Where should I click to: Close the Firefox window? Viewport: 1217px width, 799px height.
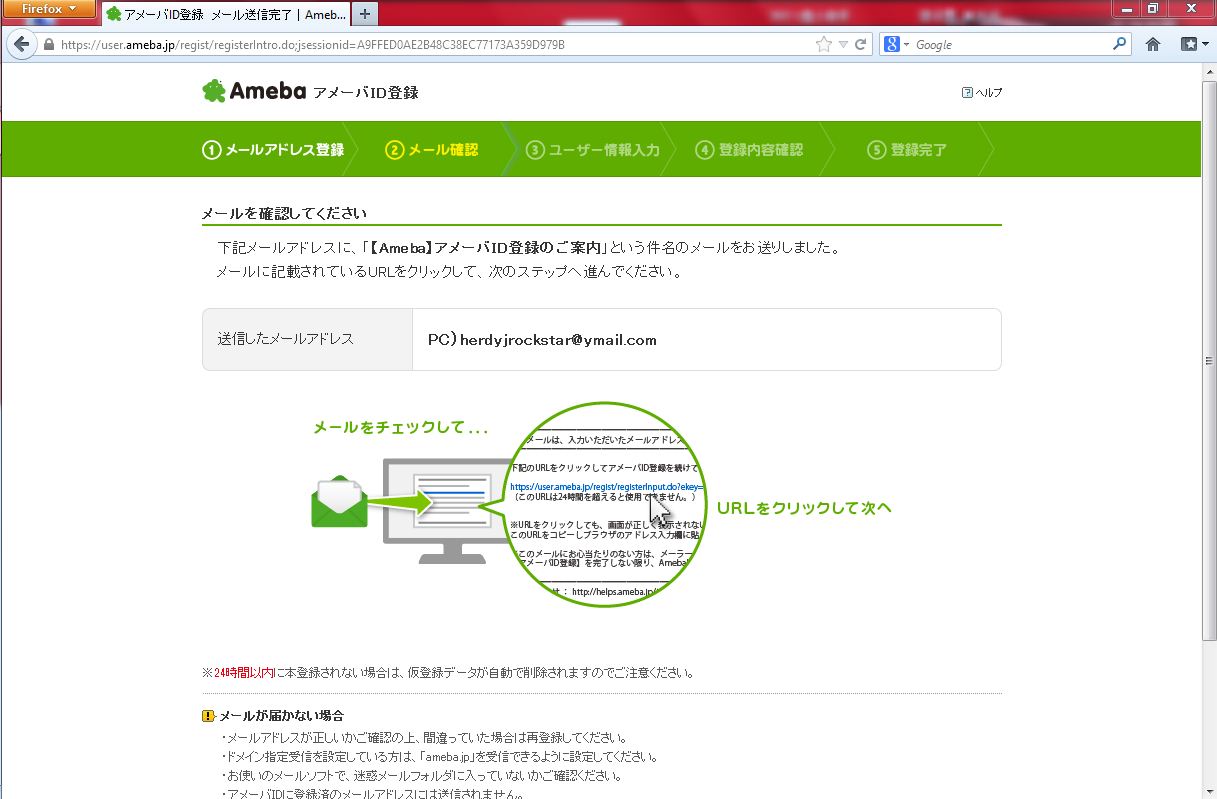(x=1189, y=8)
